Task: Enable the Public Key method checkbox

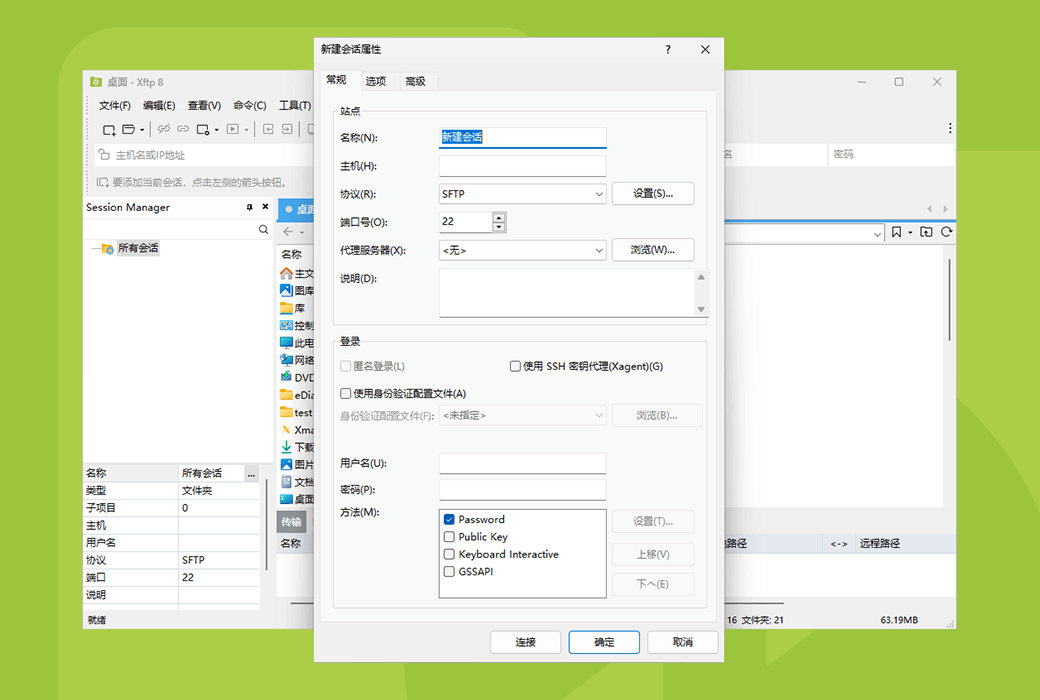Action: click(x=449, y=537)
